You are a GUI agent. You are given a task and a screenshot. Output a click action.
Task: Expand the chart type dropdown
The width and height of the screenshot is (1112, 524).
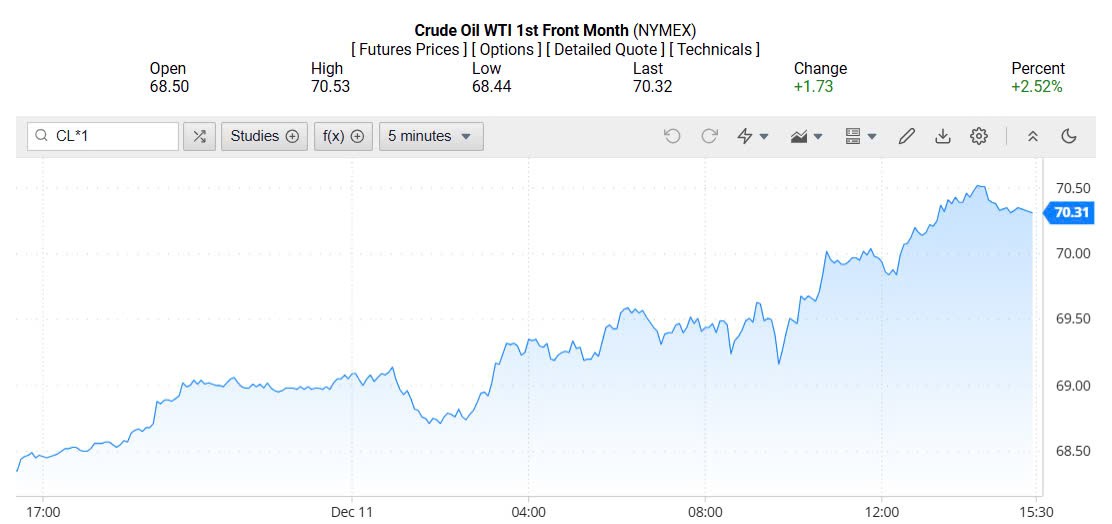[x=806, y=136]
